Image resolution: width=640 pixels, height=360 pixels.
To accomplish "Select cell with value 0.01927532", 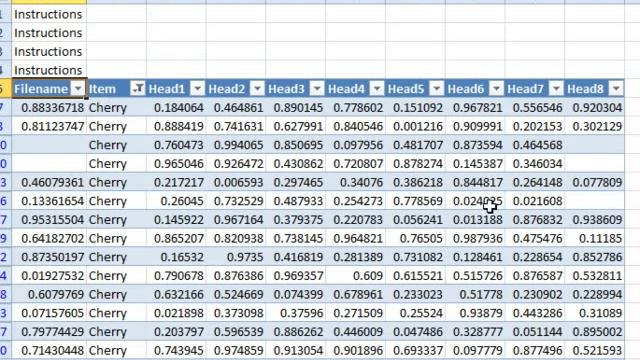I will [x=49, y=276].
